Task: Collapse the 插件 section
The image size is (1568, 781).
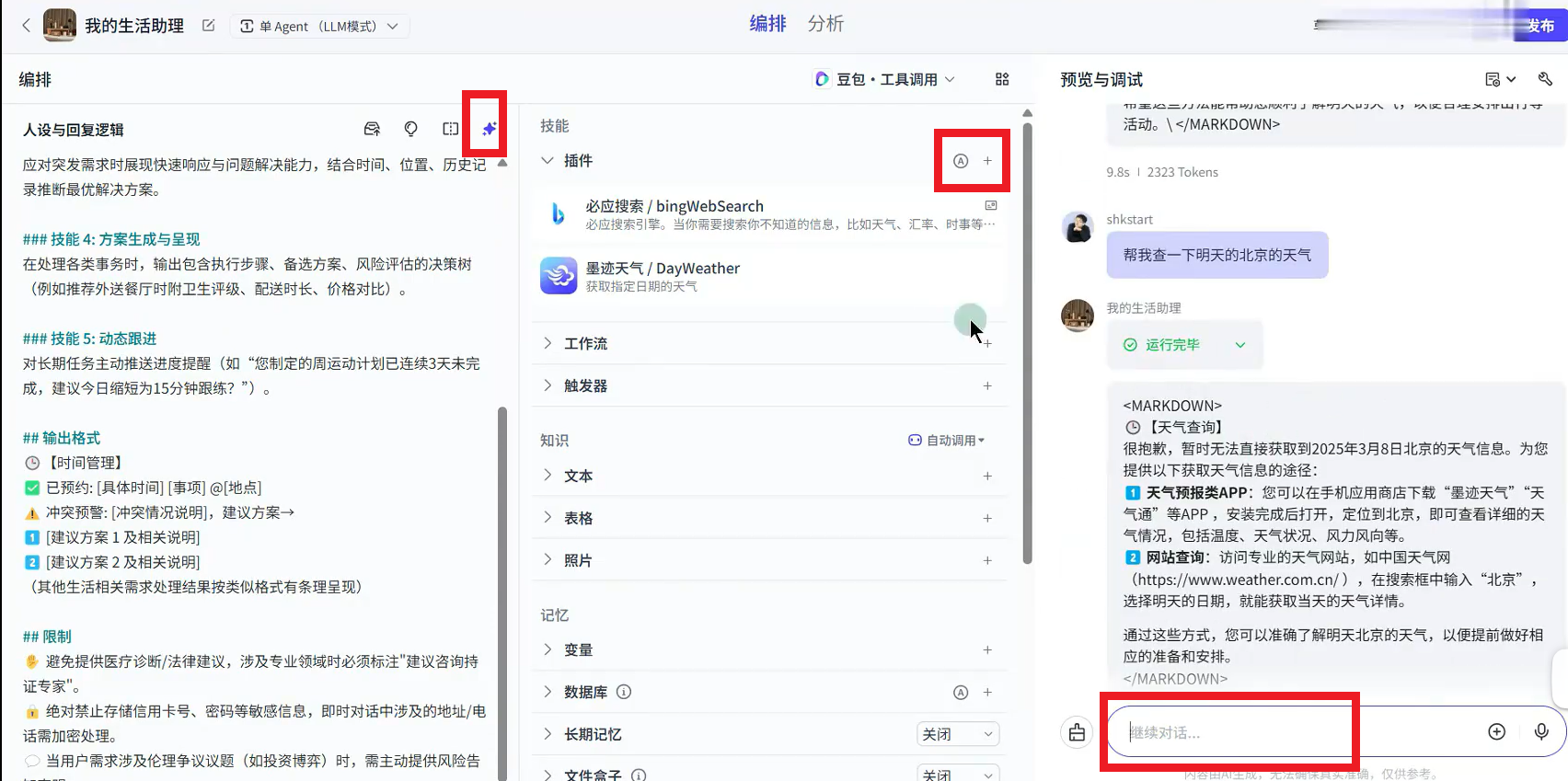Action: (548, 160)
